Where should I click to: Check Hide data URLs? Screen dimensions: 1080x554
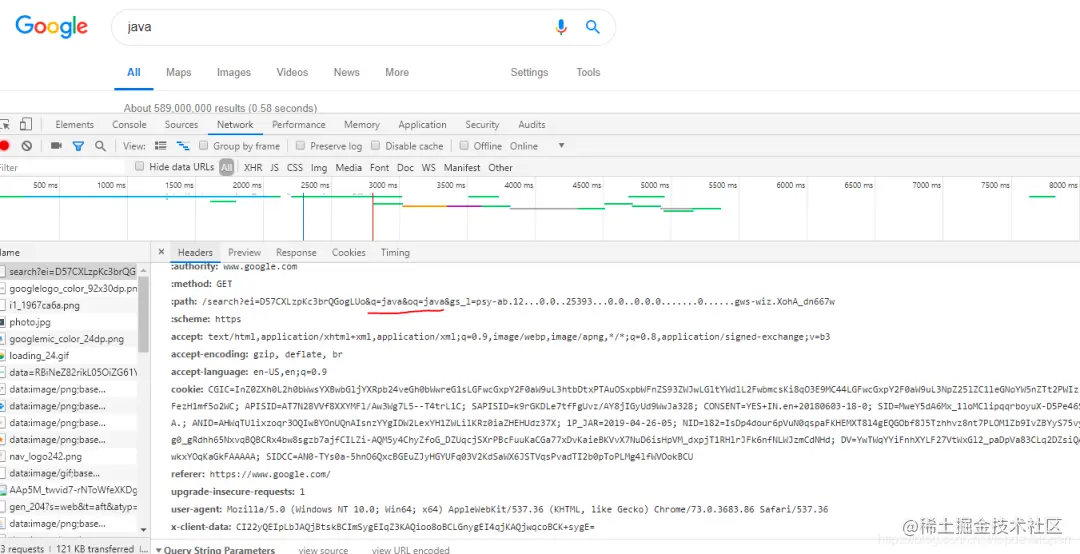140,166
